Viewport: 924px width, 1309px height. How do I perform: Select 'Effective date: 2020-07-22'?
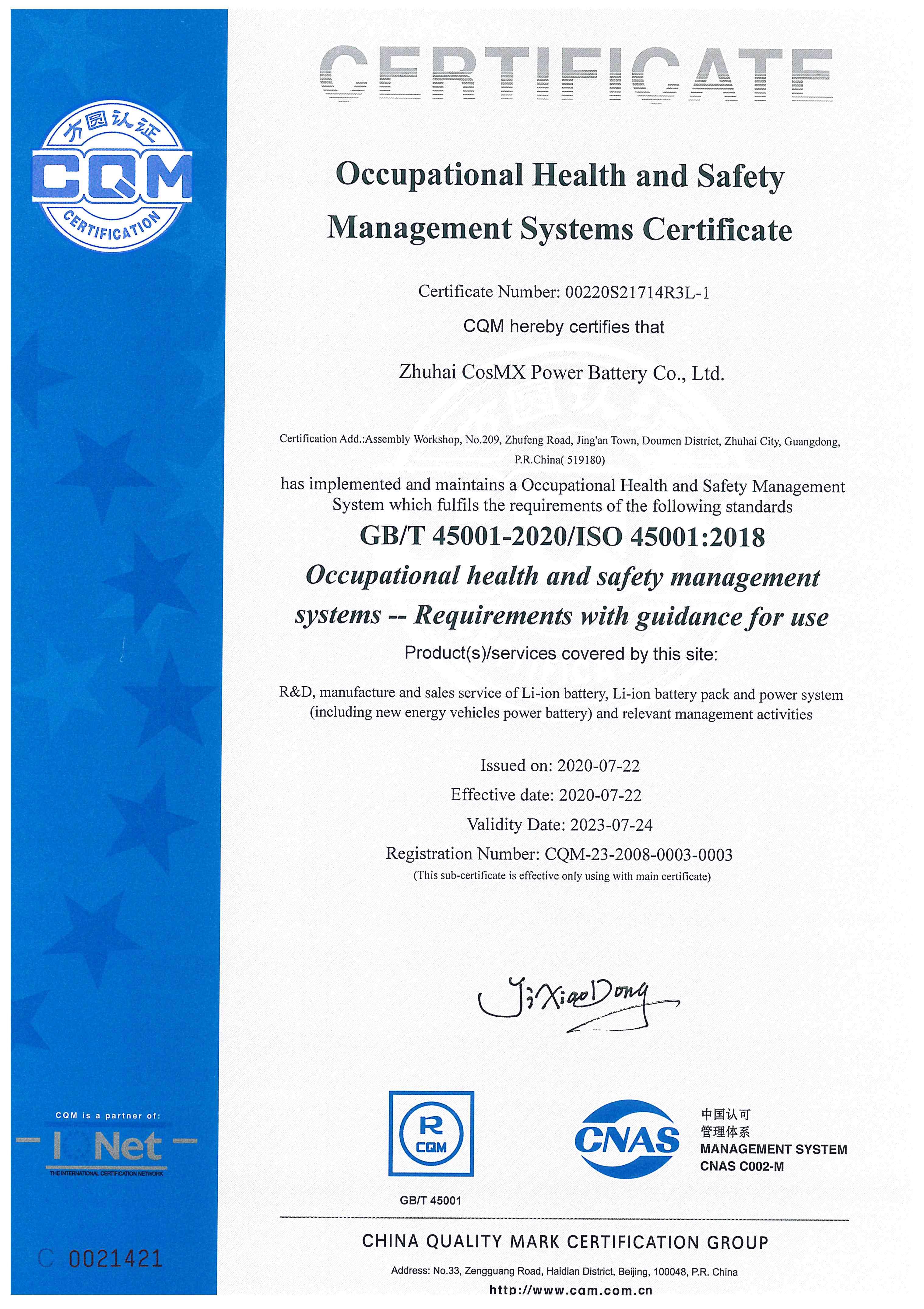[546, 795]
